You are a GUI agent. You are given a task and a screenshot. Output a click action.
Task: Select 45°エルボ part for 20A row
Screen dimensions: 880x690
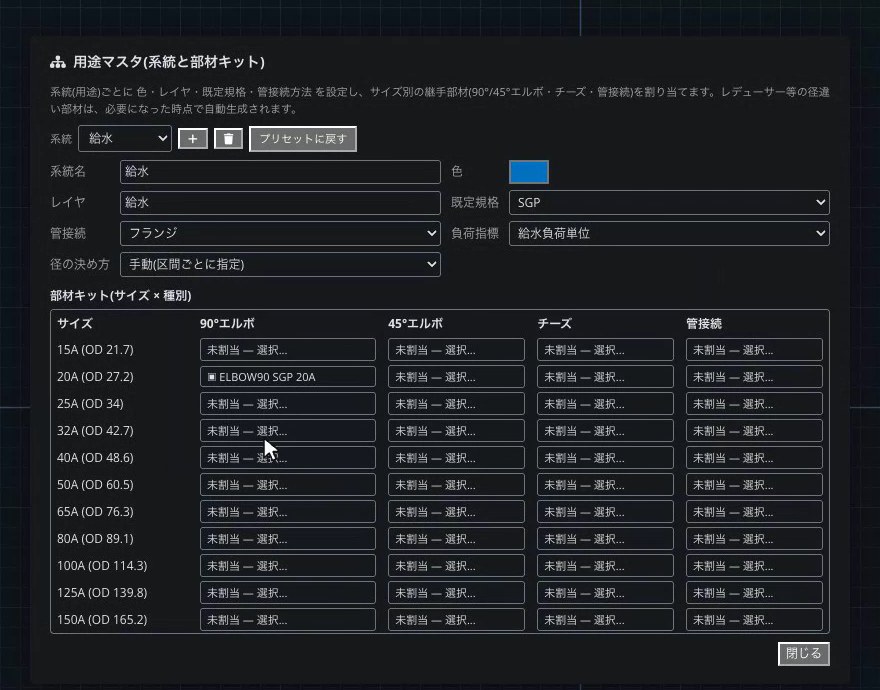click(x=456, y=377)
